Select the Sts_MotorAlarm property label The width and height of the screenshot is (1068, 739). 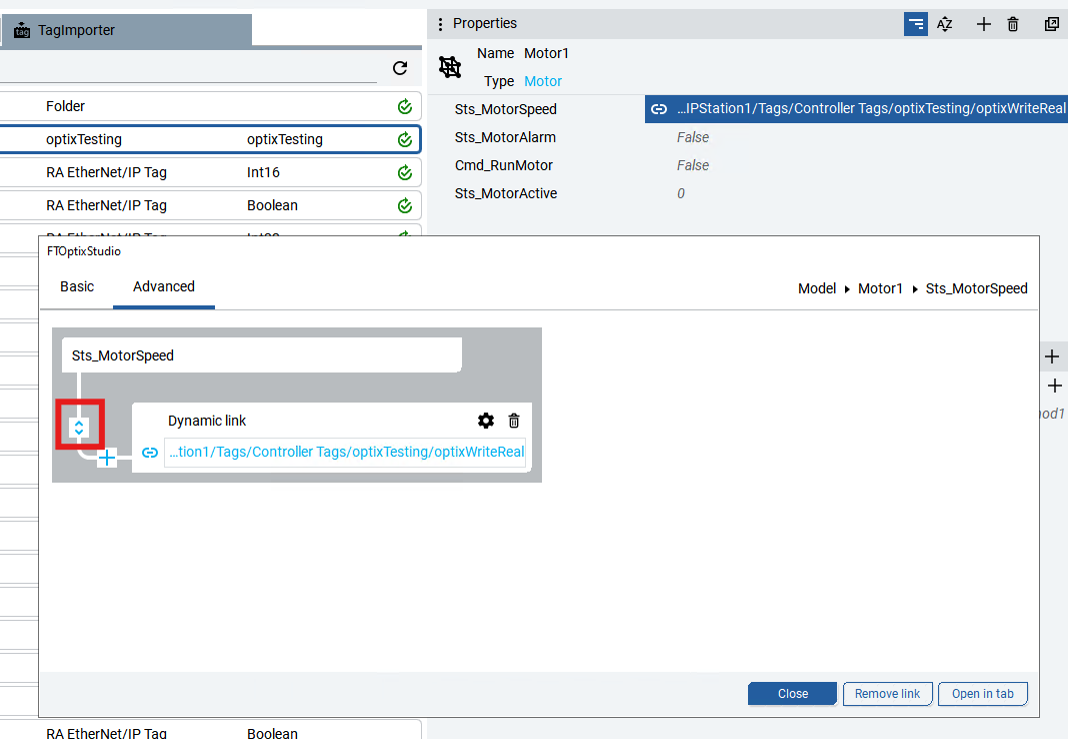click(505, 138)
